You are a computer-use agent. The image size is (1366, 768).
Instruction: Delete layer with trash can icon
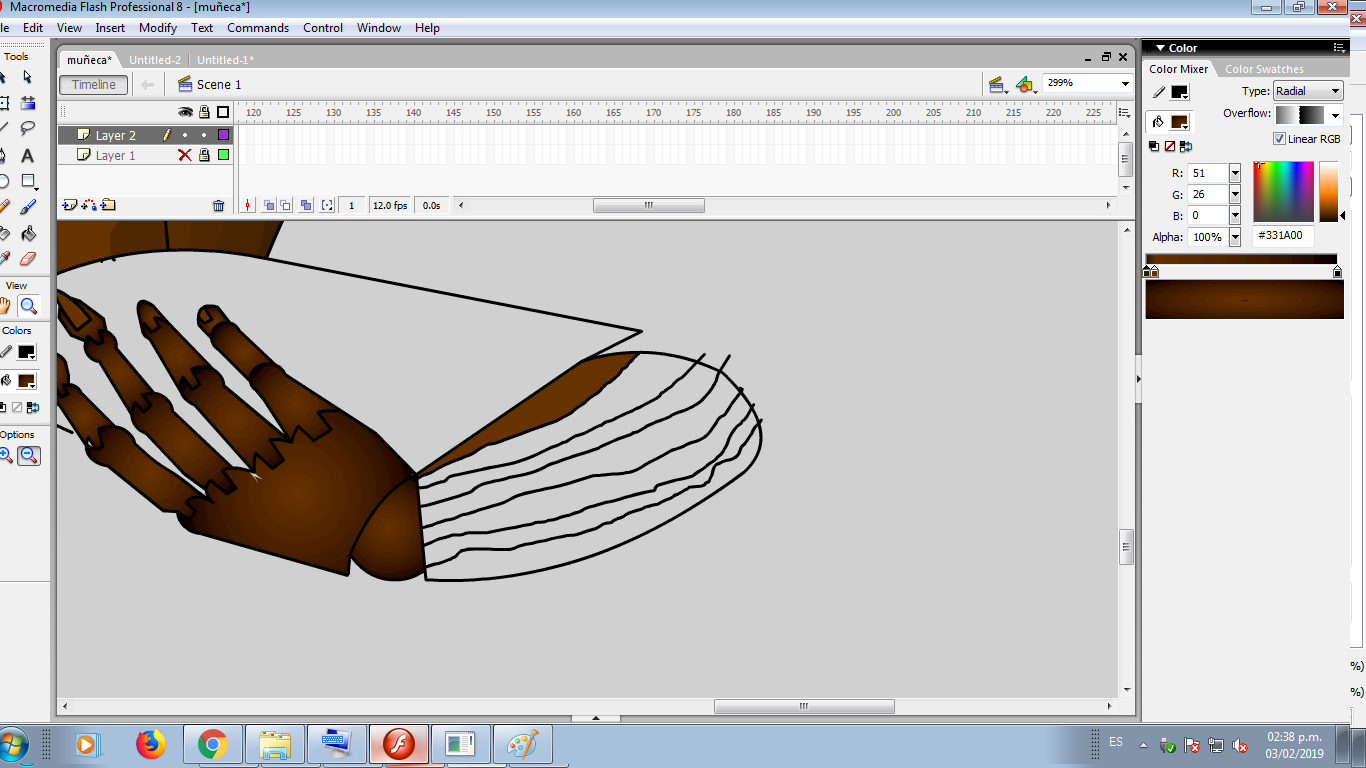[x=218, y=205]
